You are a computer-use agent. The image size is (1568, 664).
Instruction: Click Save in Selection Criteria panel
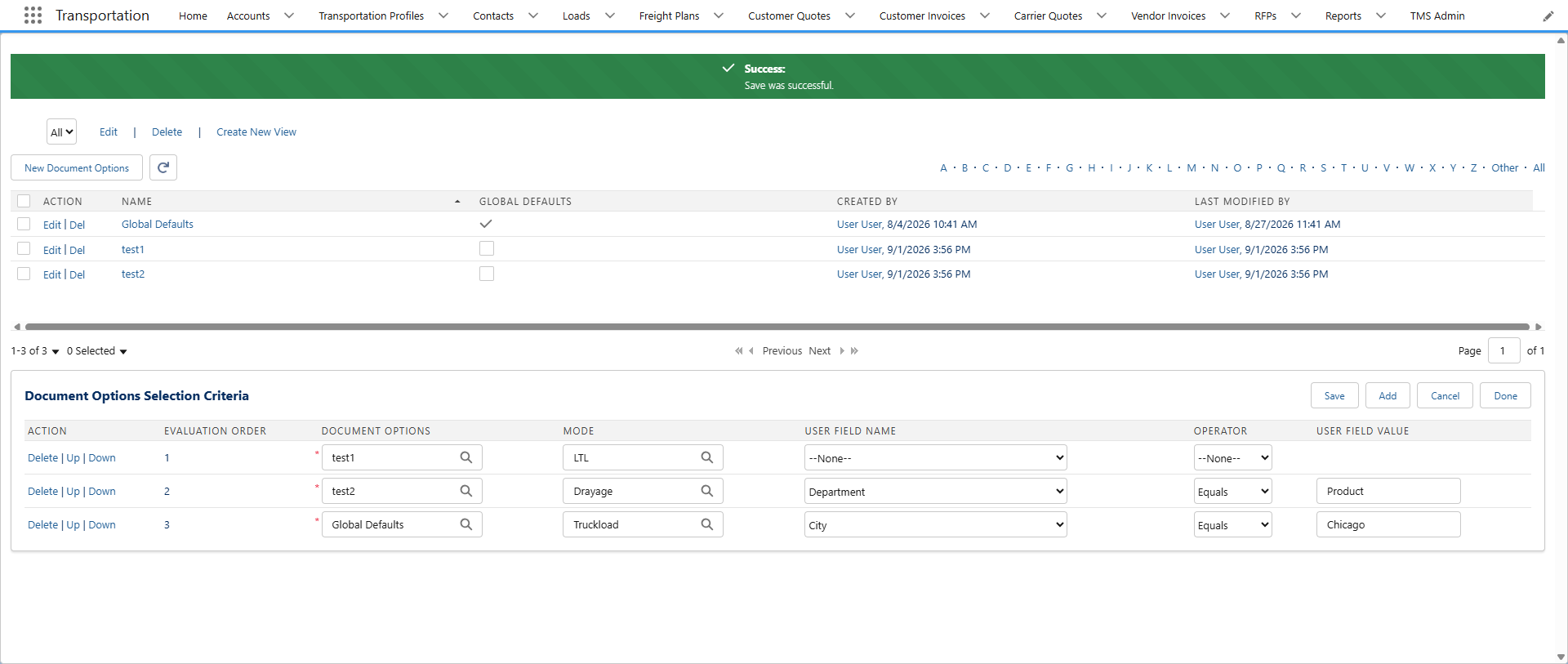coord(1334,395)
